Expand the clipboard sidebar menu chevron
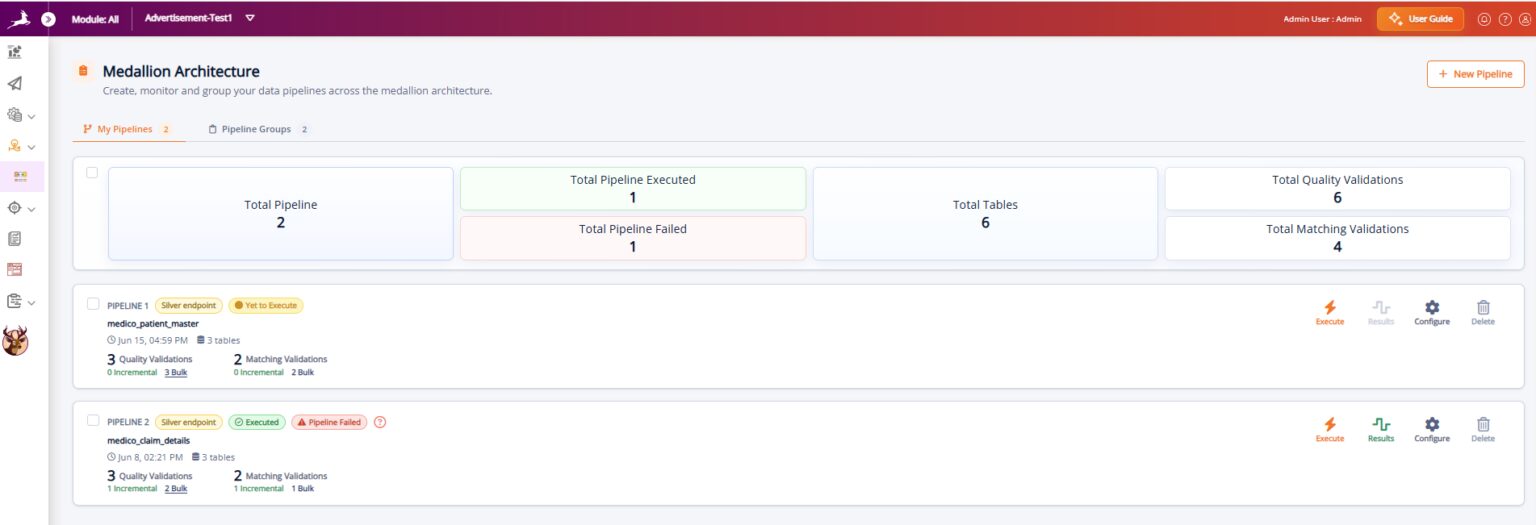Viewport: 1536px width, 525px height. point(32,302)
